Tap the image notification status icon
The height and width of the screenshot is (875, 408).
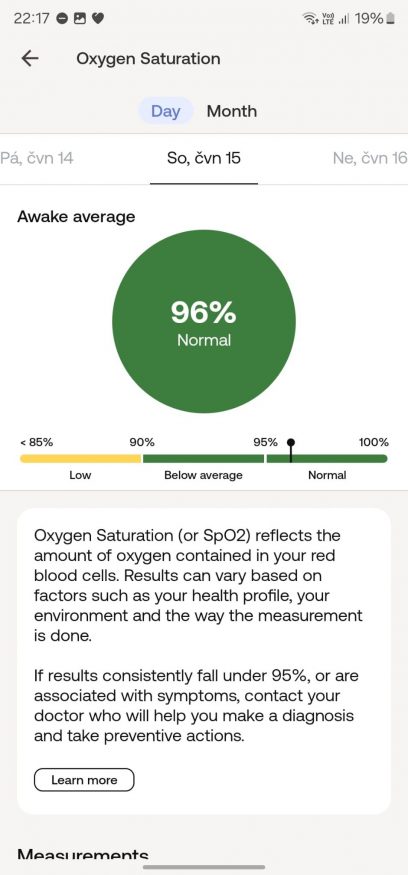coord(80,18)
